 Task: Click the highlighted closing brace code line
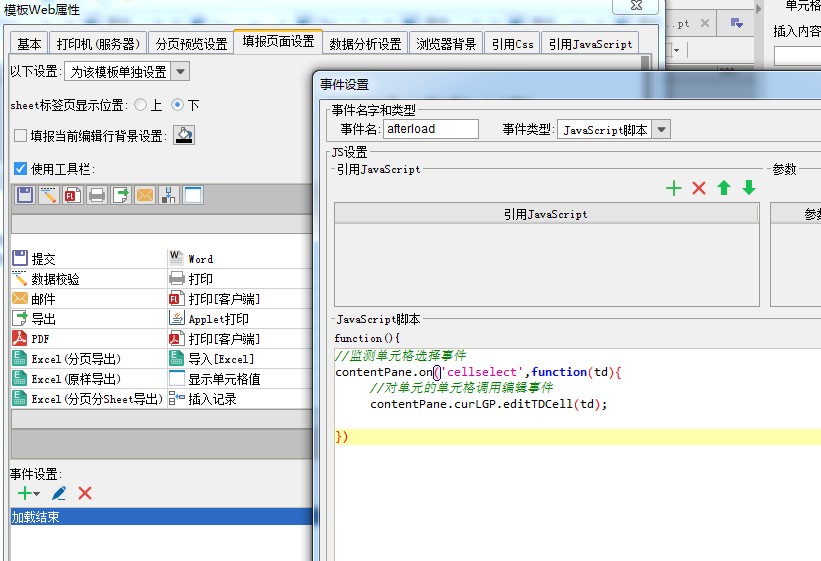coord(578,436)
